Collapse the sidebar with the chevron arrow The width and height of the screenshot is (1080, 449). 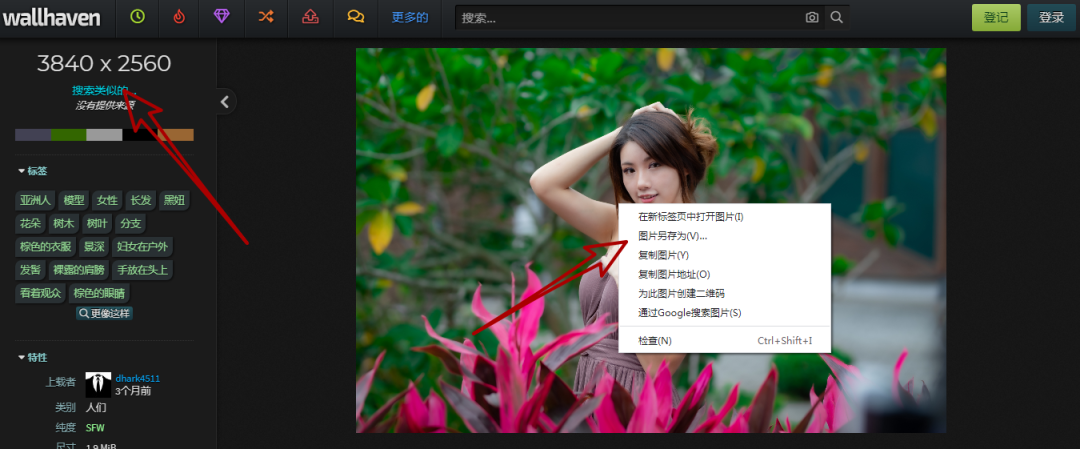click(225, 102)
